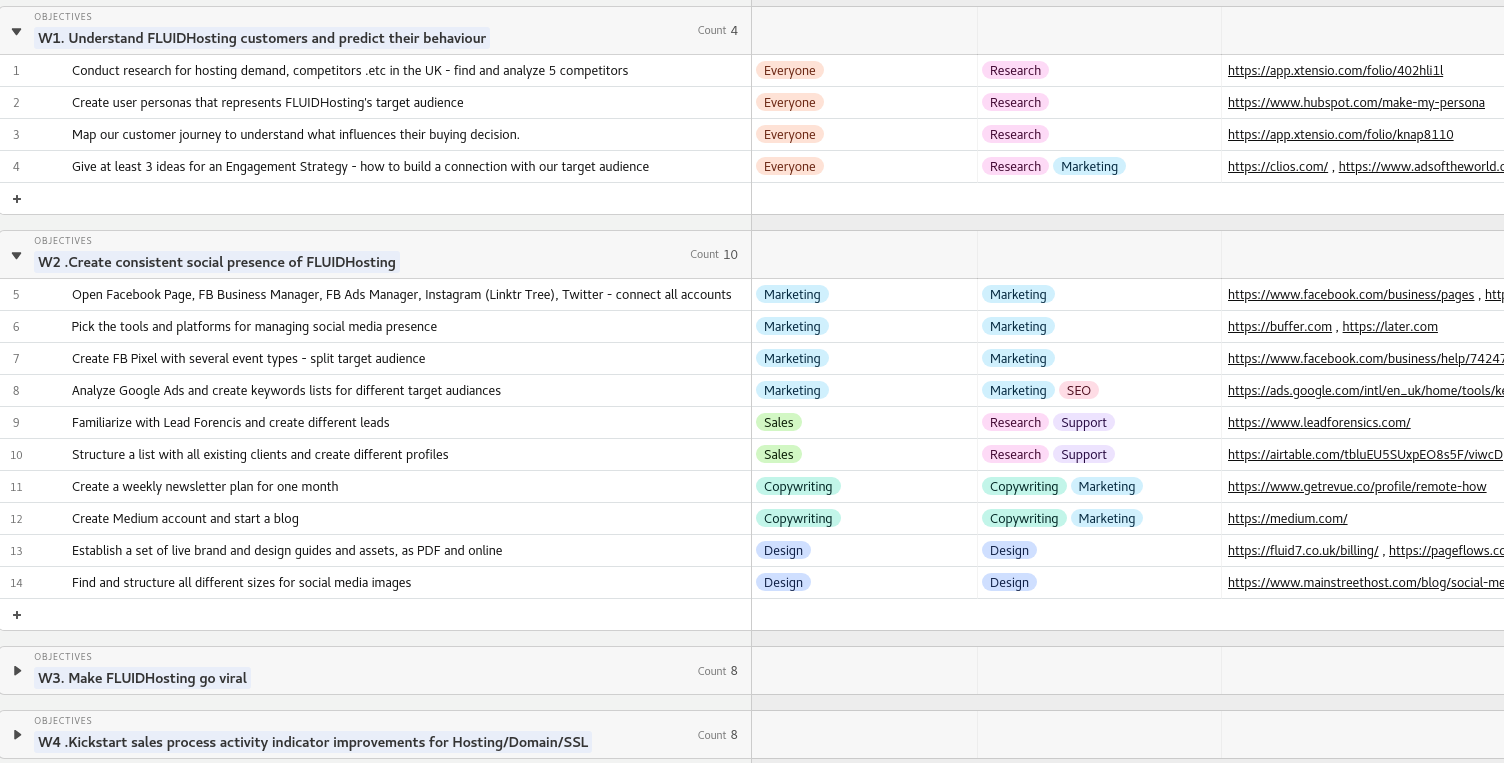Add a new row under the W2 group

click(x=16, y=615)
